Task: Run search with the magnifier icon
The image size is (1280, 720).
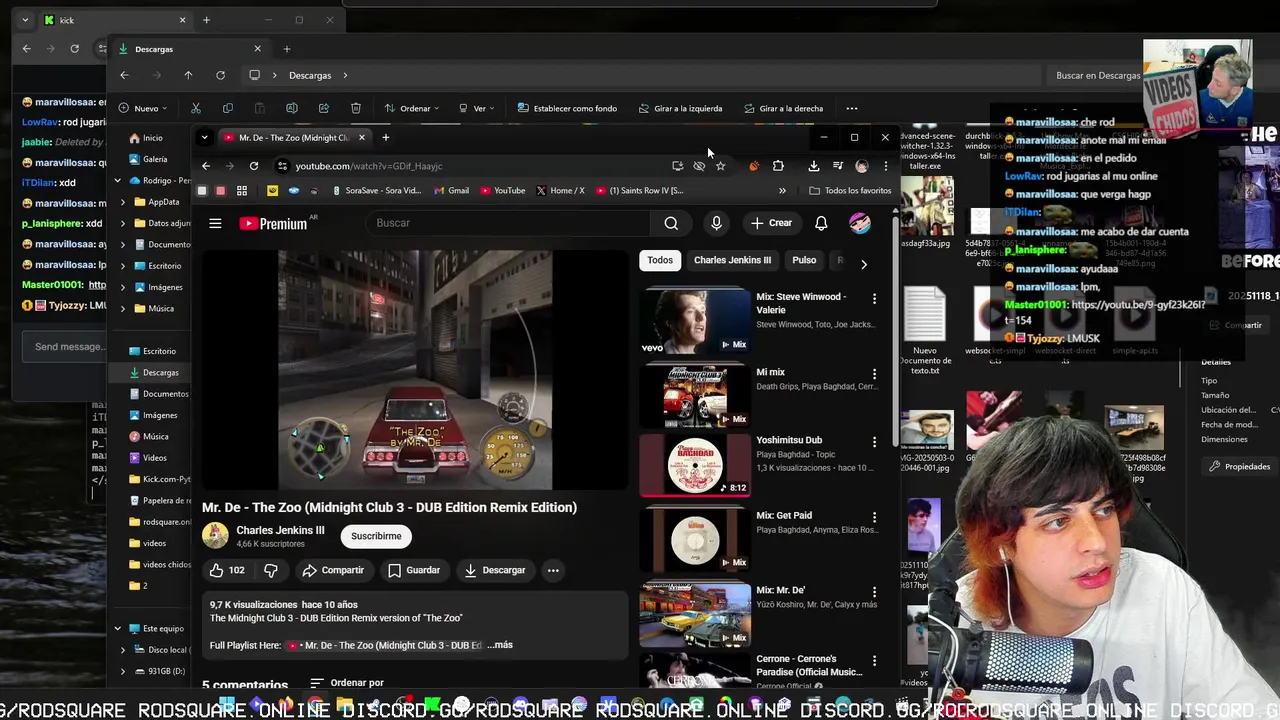Action: pyautogui.click(x=671, y=223)
